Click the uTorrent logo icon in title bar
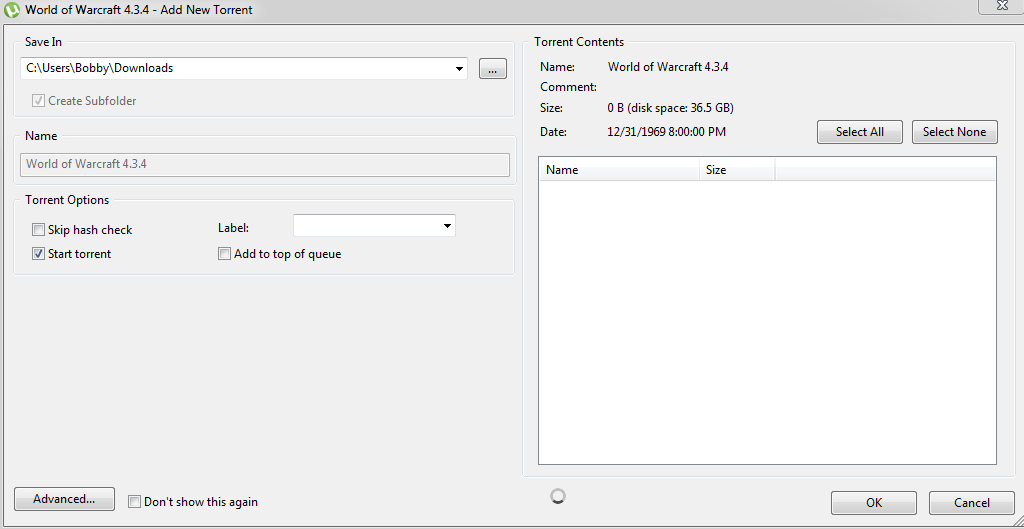The image size is (1024, 529). pos(12,10)
